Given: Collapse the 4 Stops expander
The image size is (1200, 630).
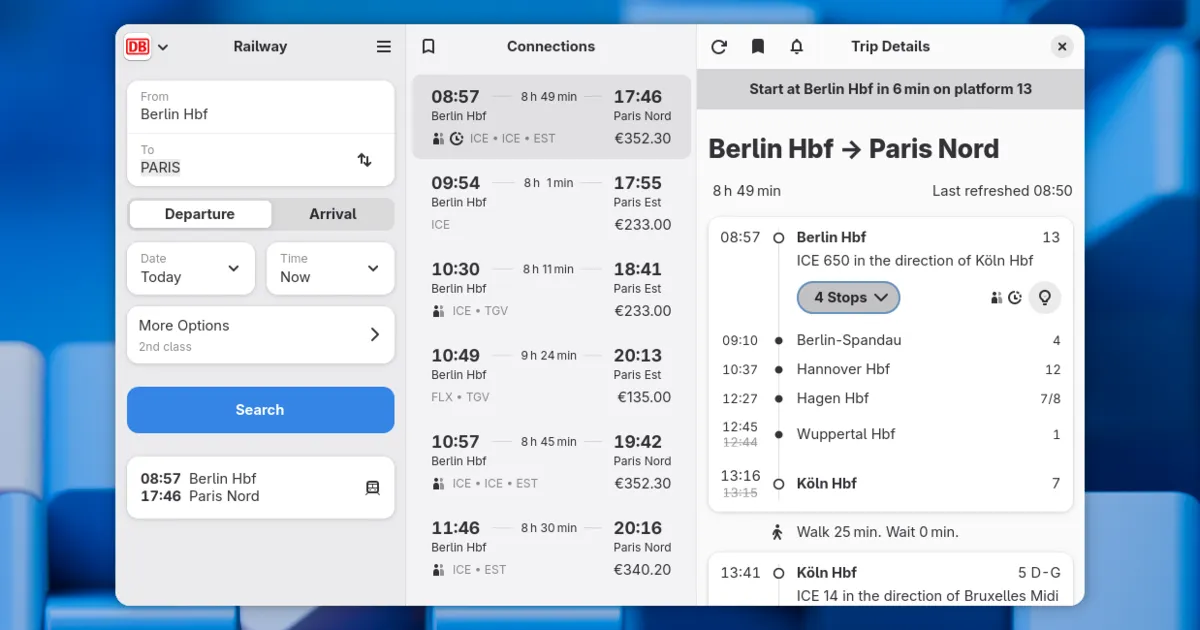Looking at the screenshot, I should coord(849,297).
